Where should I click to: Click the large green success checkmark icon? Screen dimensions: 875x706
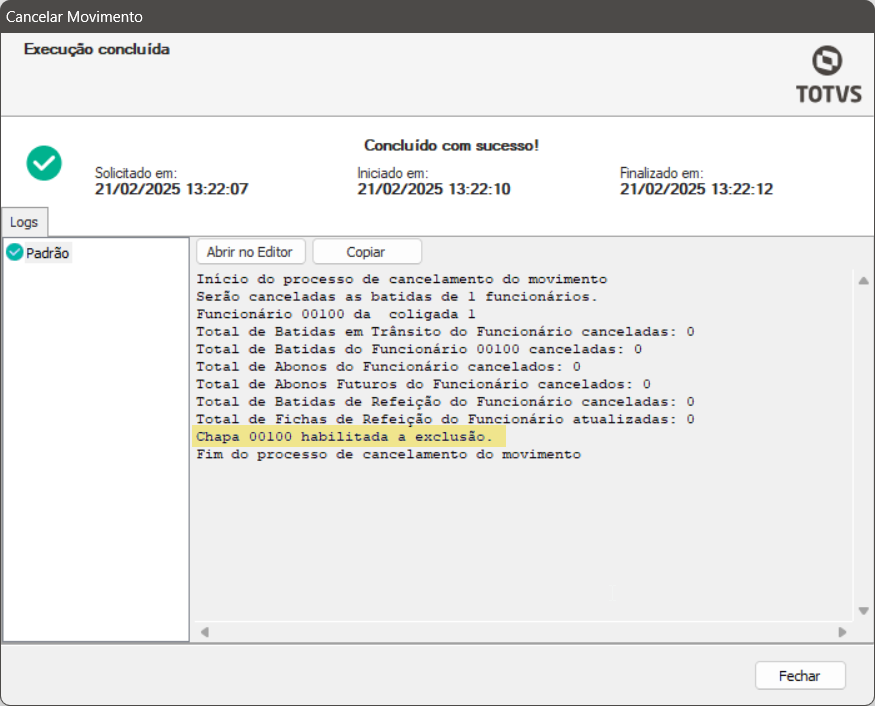point(44,163)
